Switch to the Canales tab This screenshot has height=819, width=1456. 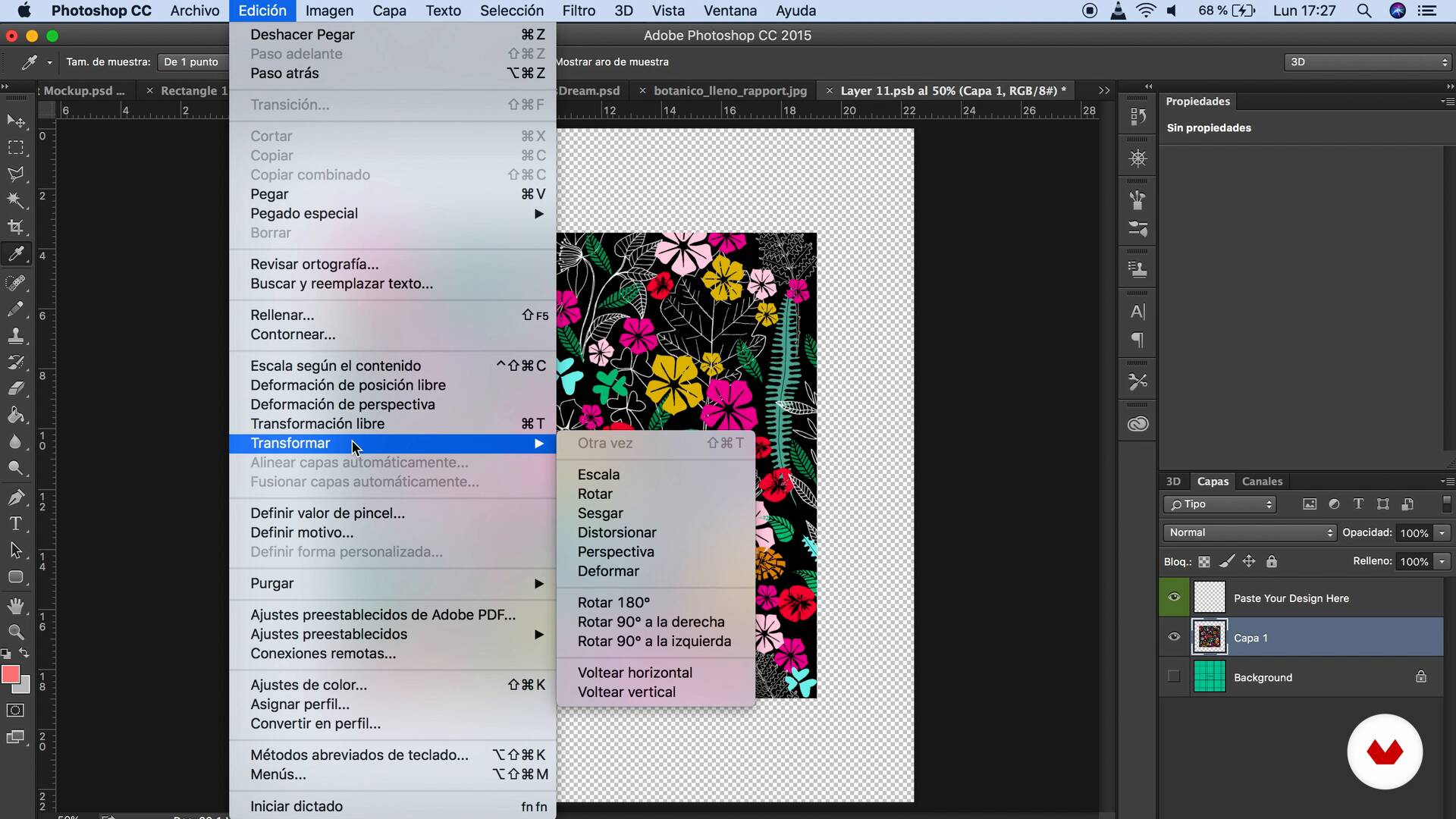pos(1262,482)
